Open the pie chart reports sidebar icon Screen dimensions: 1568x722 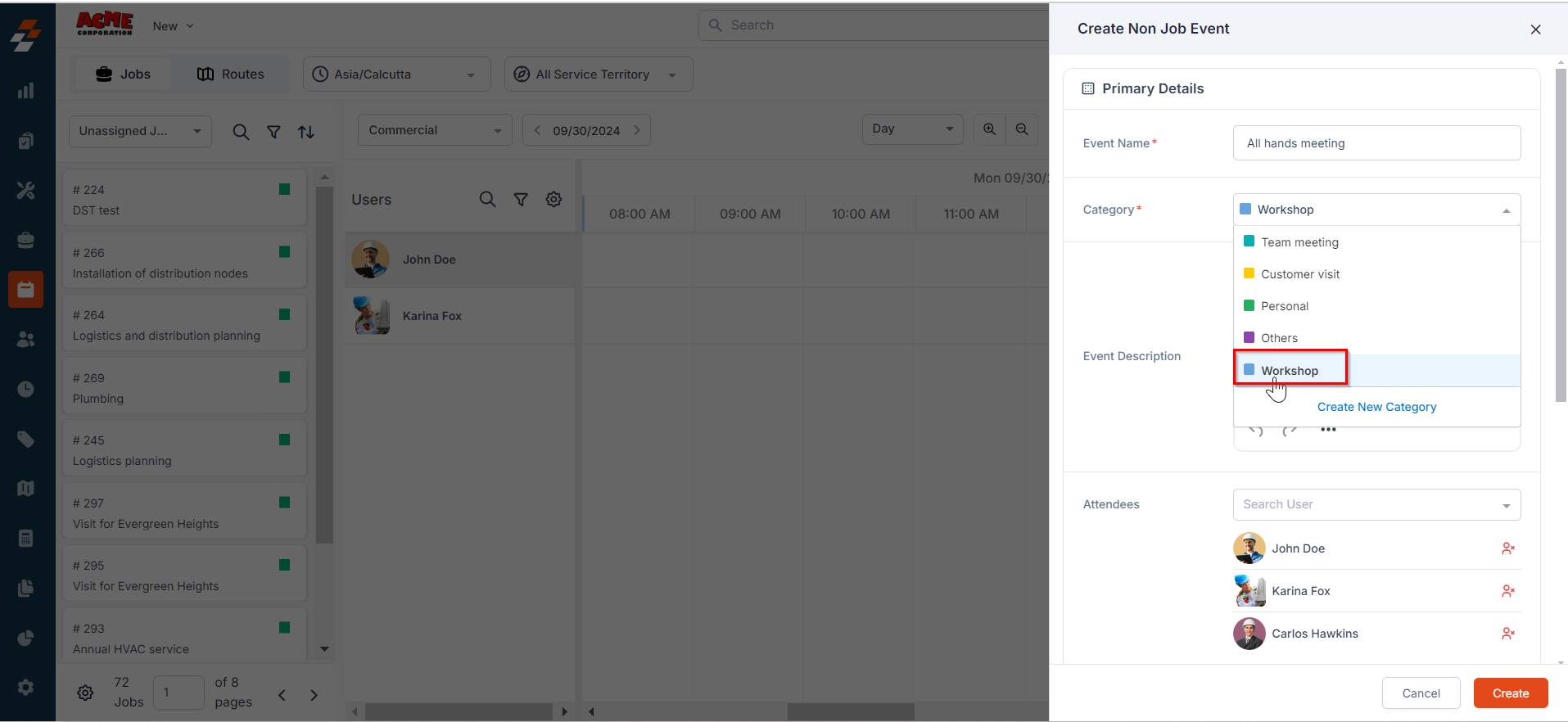pos(26,638)
